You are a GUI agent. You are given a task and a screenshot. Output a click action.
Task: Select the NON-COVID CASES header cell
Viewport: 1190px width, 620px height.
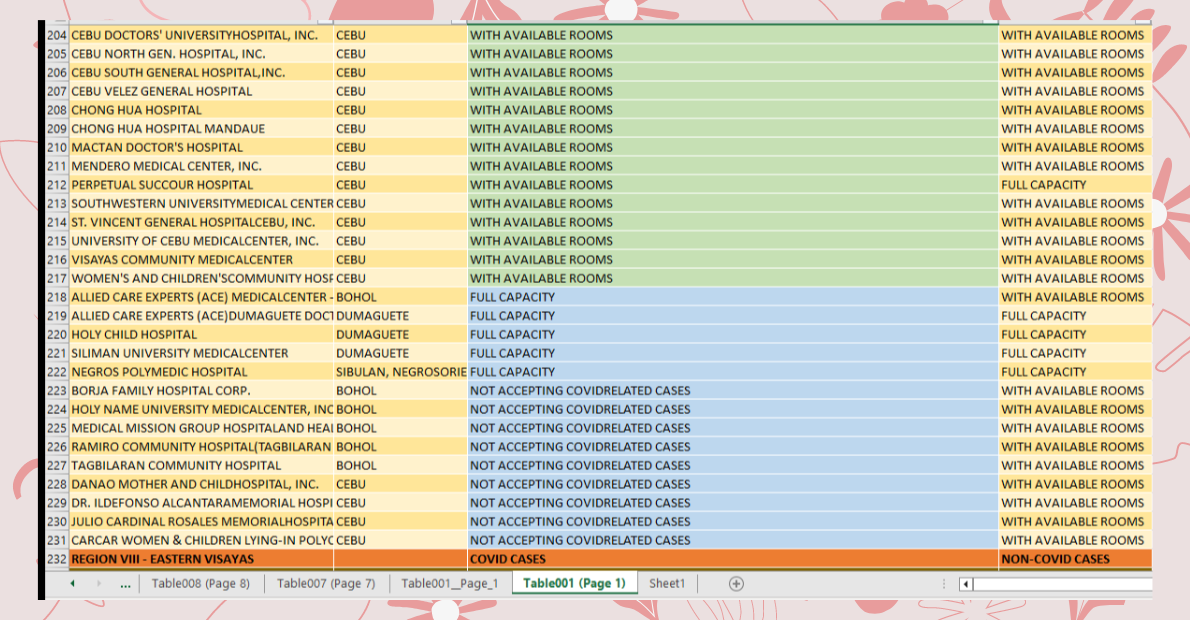(1075, 559)
